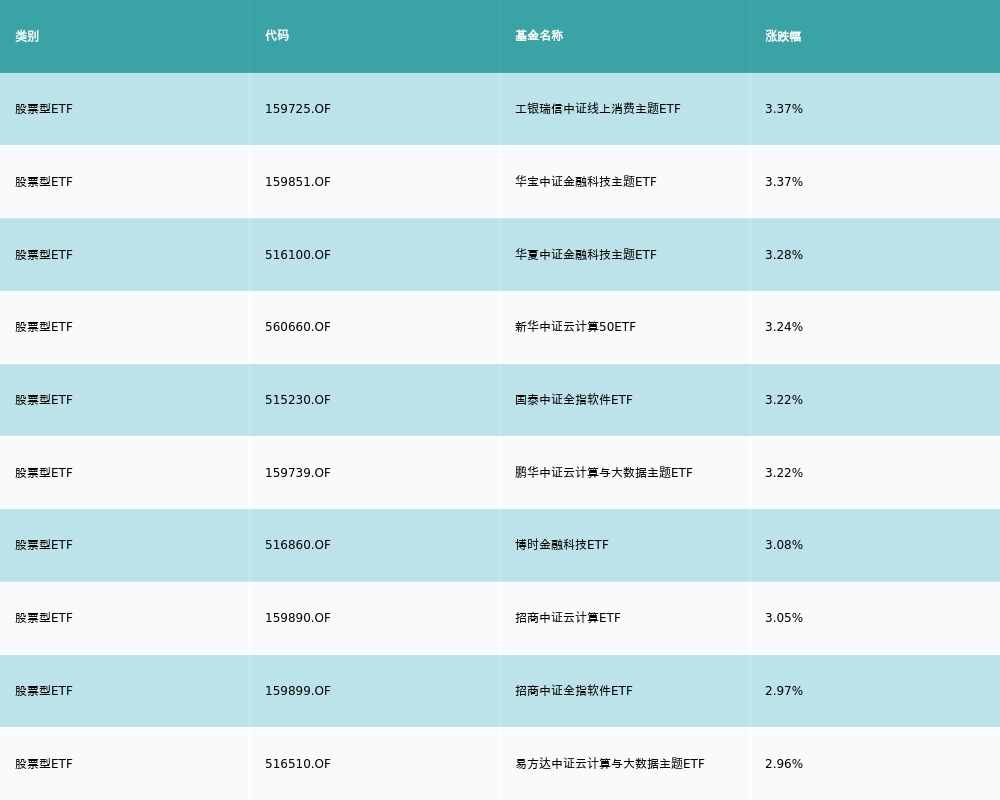This screenshot has width=1000, height=800.
Task: Click 股票型ETF in the 560660.OF row
Action: coord(44,327)
